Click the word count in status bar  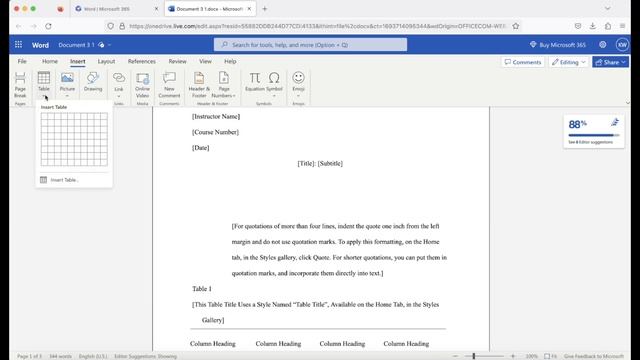[60, 356]
